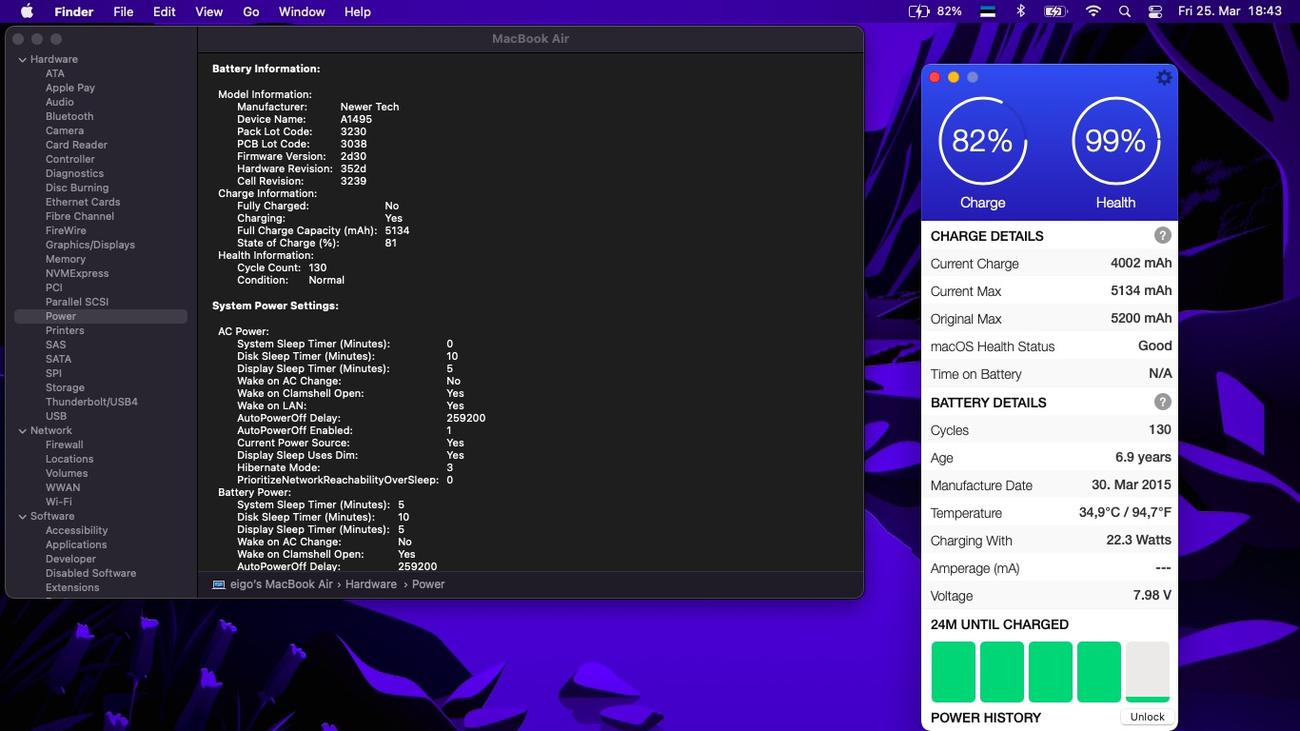
Task: Select NVMExpress in the sidebar
Action: pos(77,273)
